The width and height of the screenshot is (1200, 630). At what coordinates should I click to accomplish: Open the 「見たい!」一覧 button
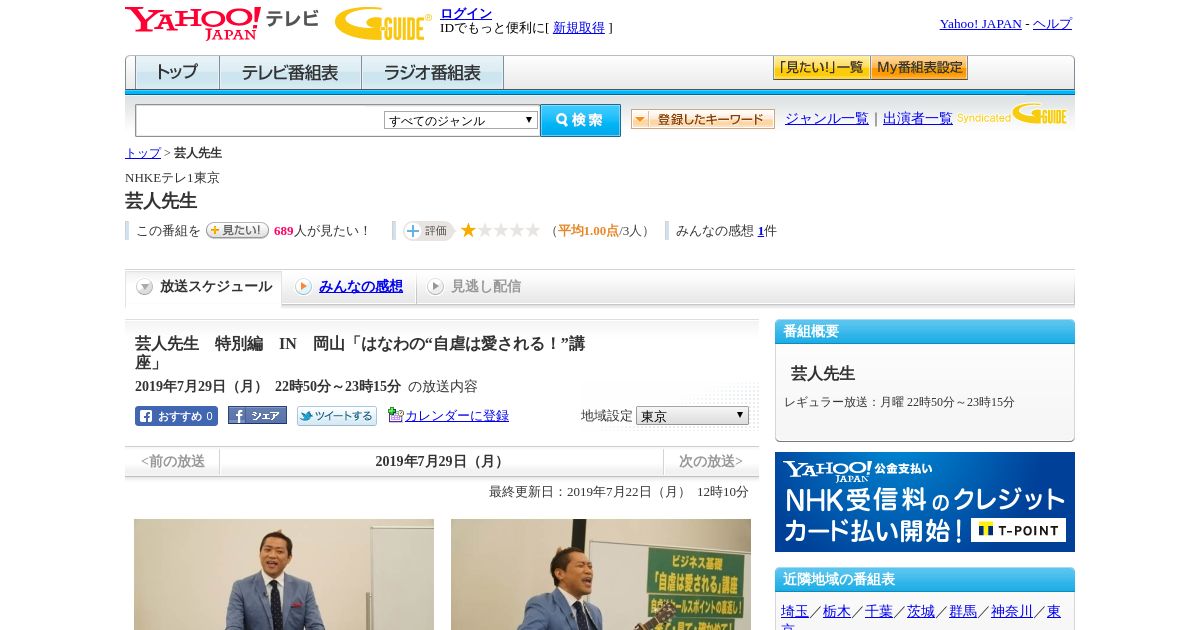[x=821, y=68]
